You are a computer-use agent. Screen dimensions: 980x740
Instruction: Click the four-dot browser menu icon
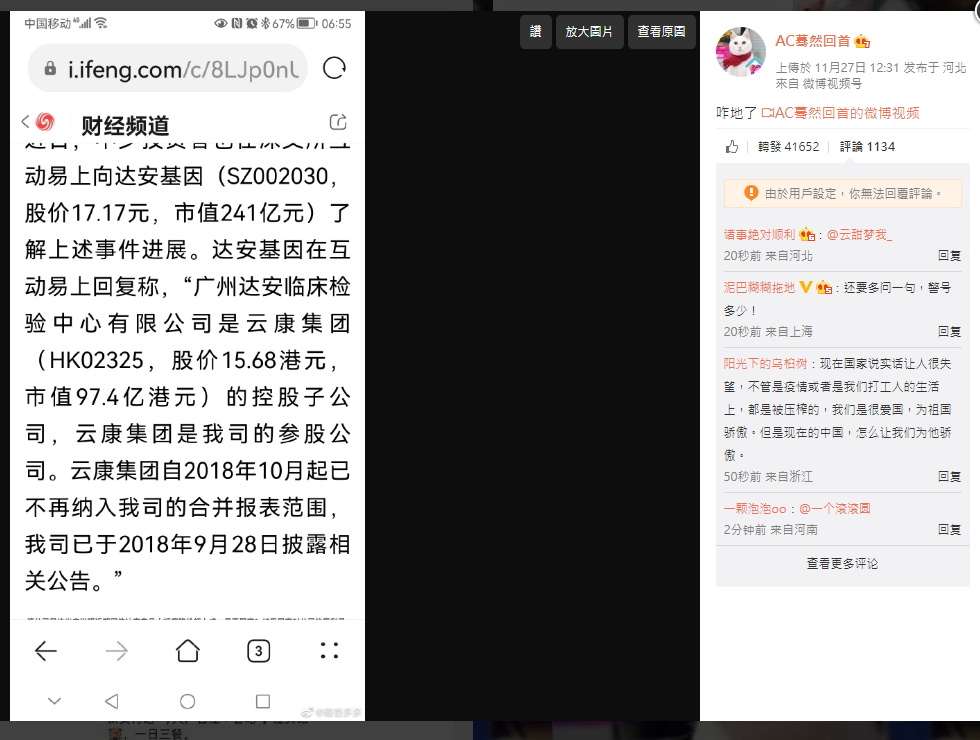(329, 651)
